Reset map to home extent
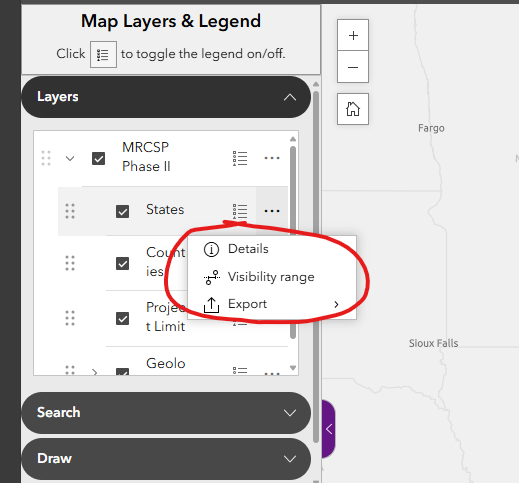The width and height of the screenshot is (519, 483). point(353,109)
